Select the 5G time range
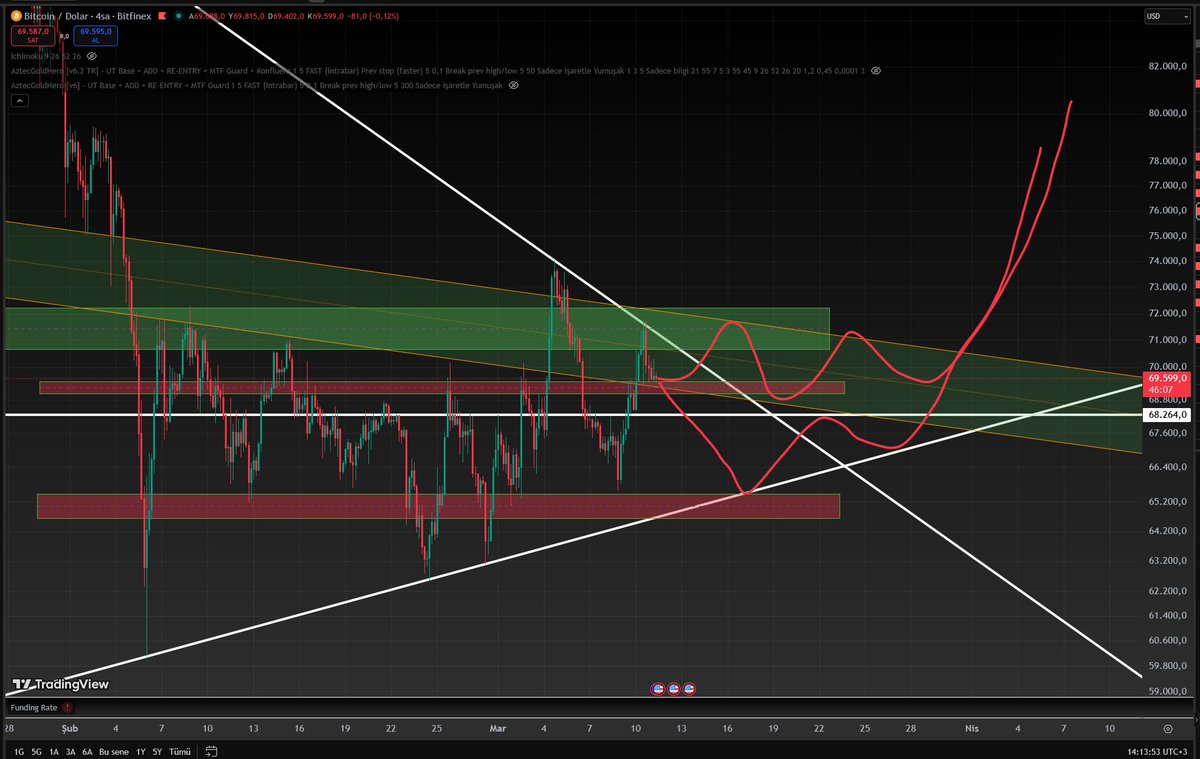The height and width of the screenshot is (759, 1200). tap(37, 751)
